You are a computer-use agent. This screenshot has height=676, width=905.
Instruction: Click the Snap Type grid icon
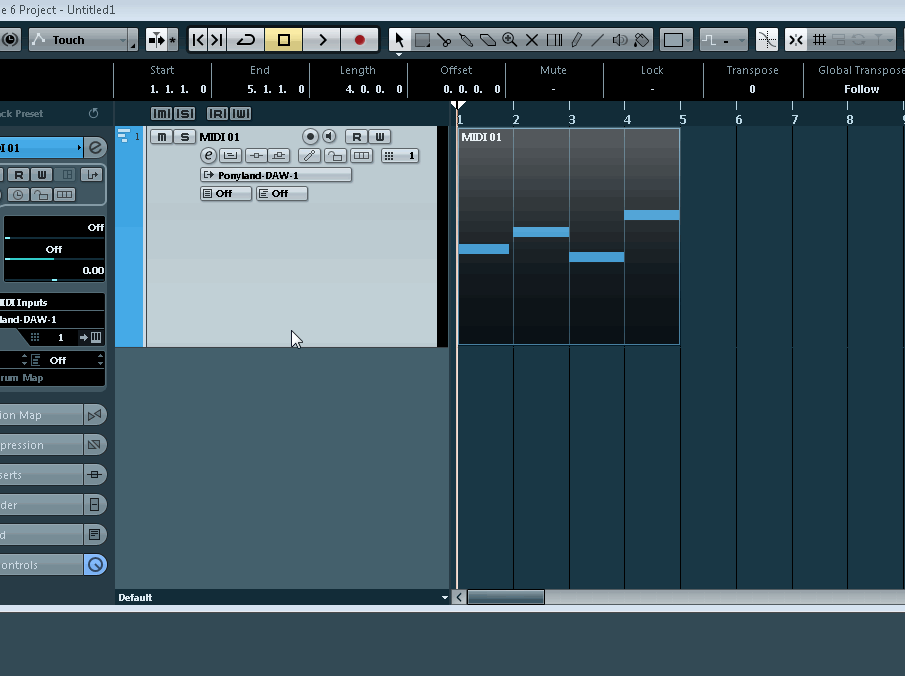click(x=819, y=40)
